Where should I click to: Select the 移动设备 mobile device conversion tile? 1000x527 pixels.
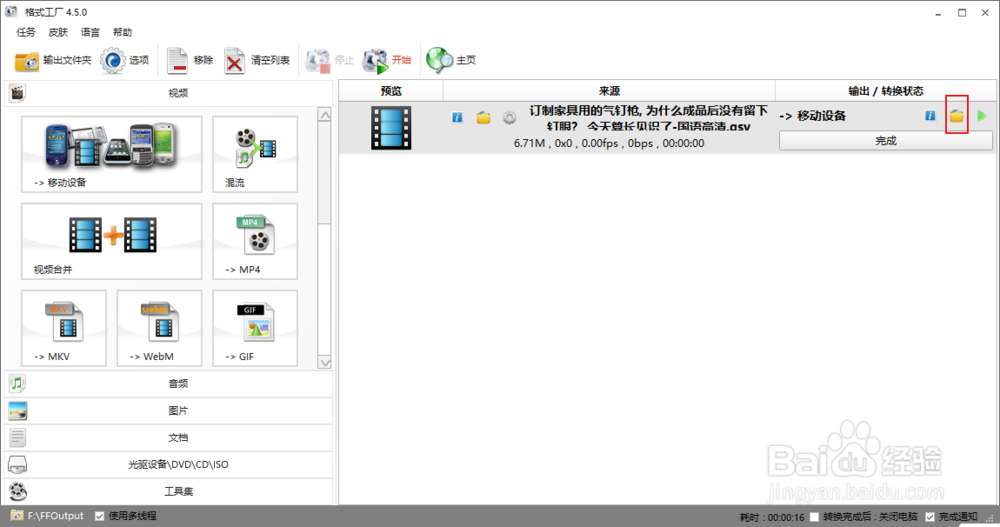coord(112,154)
